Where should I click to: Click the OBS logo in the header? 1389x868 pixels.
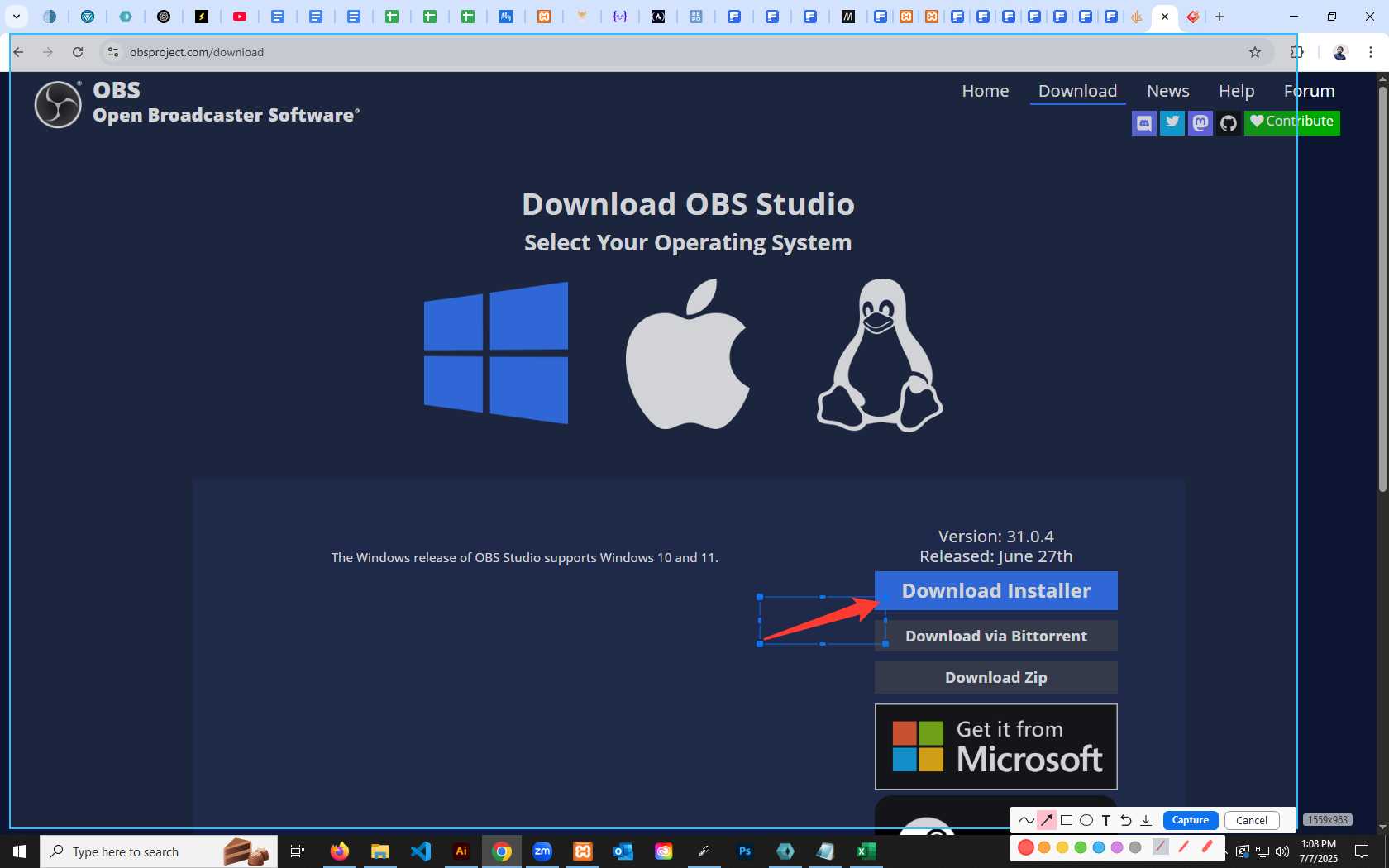coord(58,104)
